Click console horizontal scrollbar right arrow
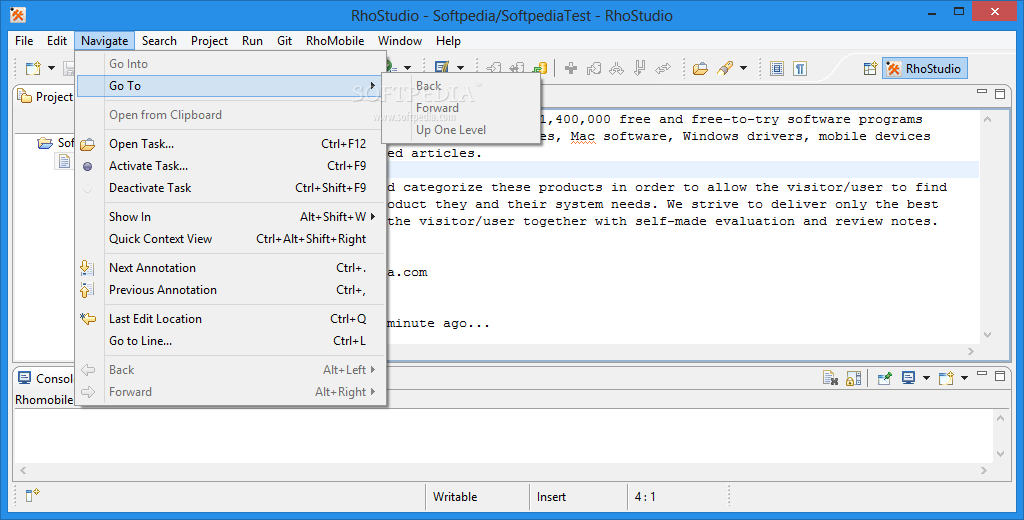 pyautogui.click(x=984, y=470)
